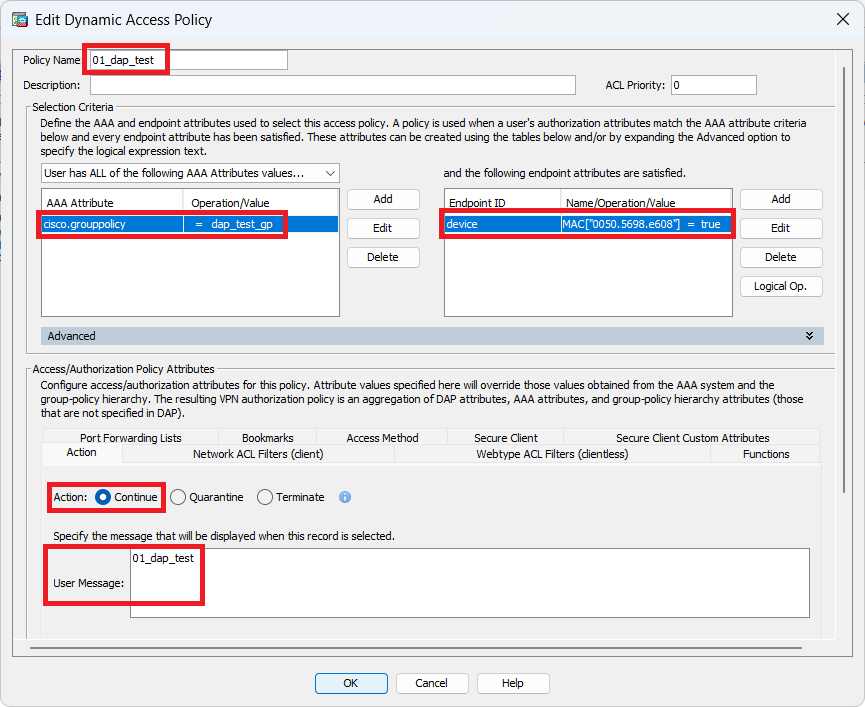
Task: Expand the Advanced section chevron
Action: click(x=809, y=336)
